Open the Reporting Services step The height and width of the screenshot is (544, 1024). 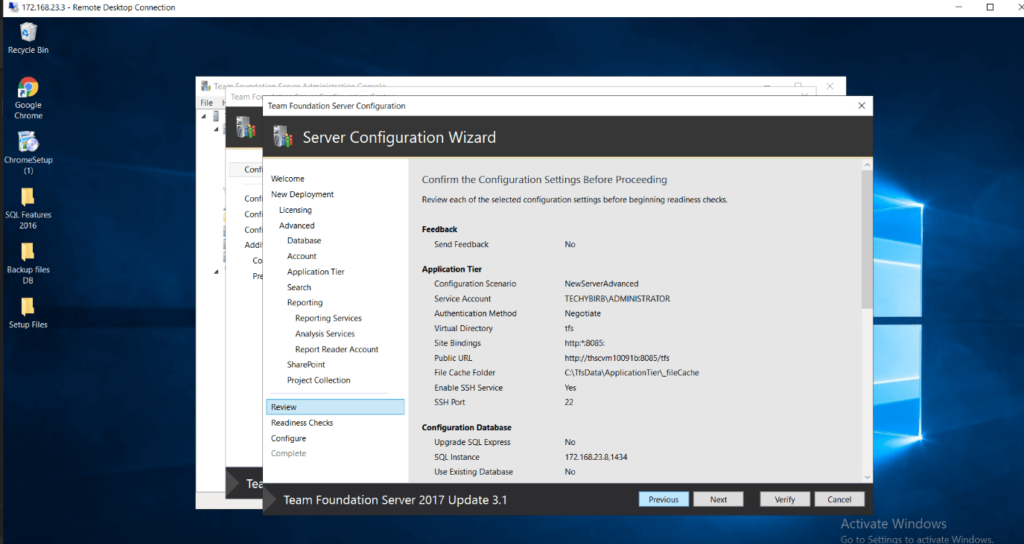pos(328,318)
